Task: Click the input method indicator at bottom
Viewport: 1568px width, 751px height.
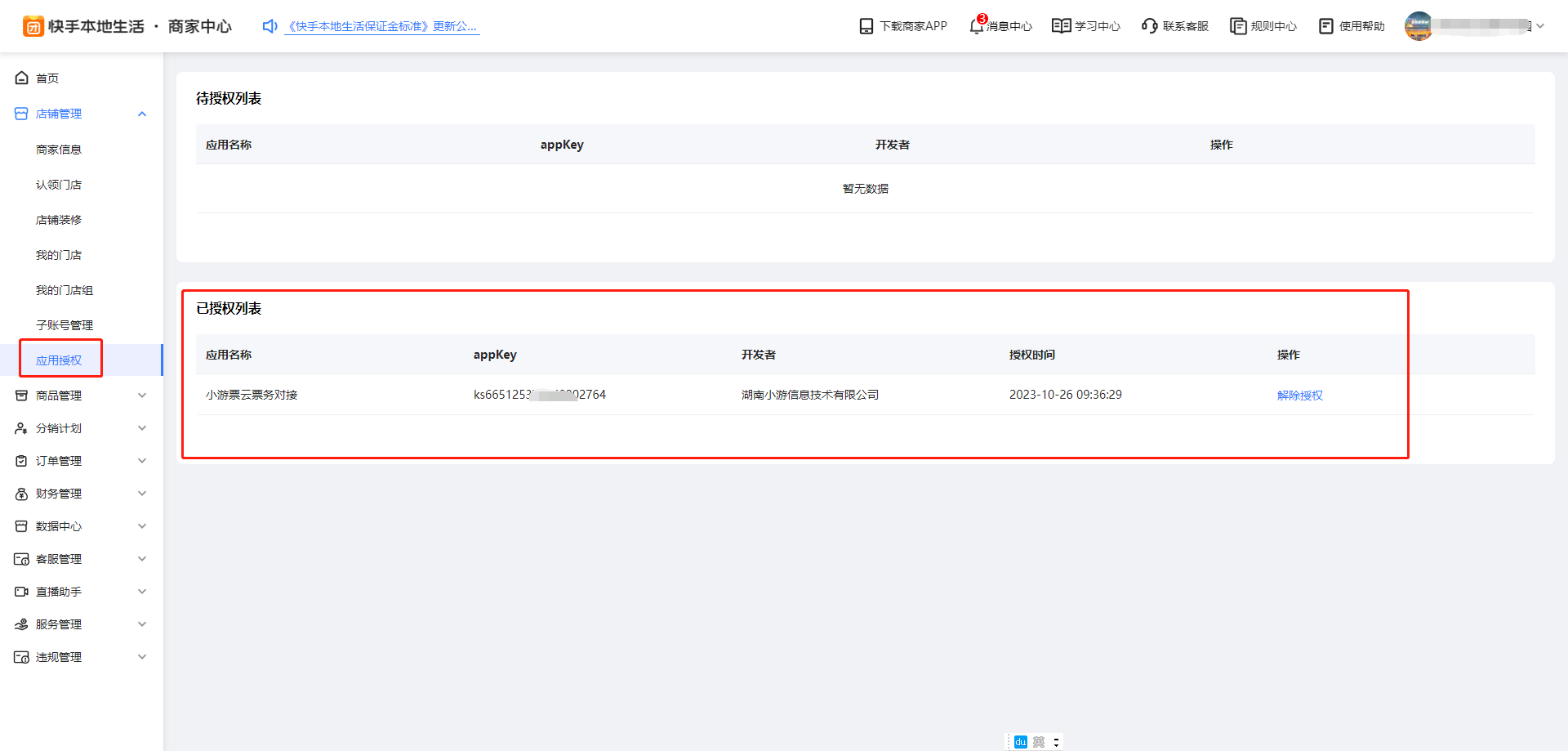Action: click(x=1021, y=742)
